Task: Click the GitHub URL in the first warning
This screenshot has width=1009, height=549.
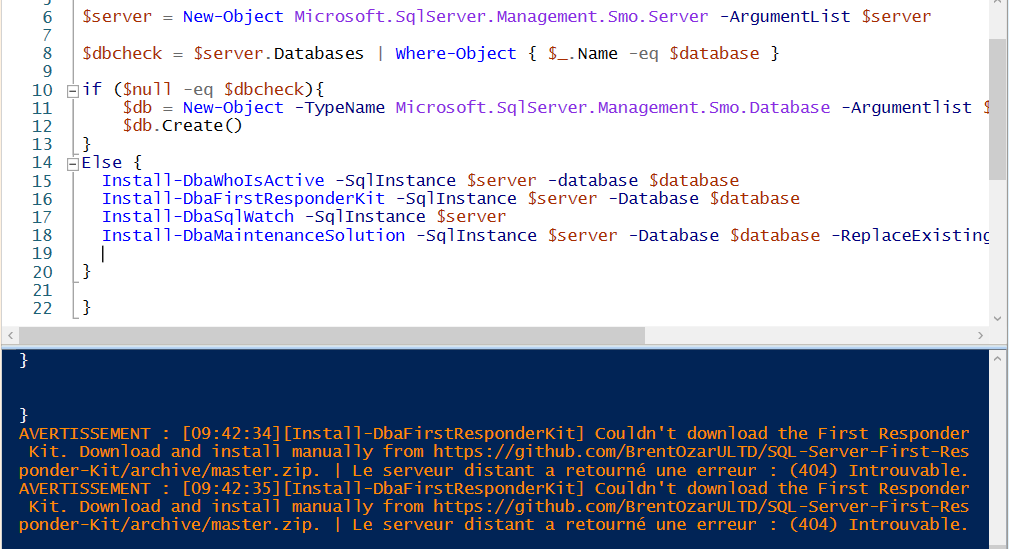Action: pyautogui.click(x=702, y=452)
